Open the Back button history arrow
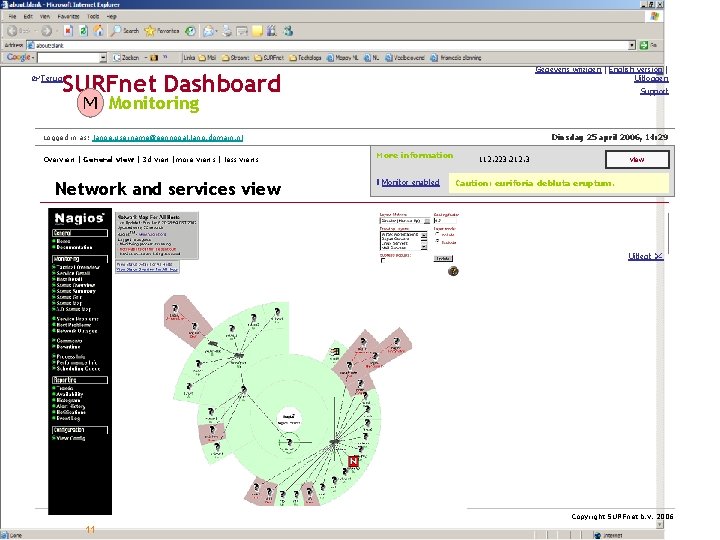720x540 pixels. 36,31
